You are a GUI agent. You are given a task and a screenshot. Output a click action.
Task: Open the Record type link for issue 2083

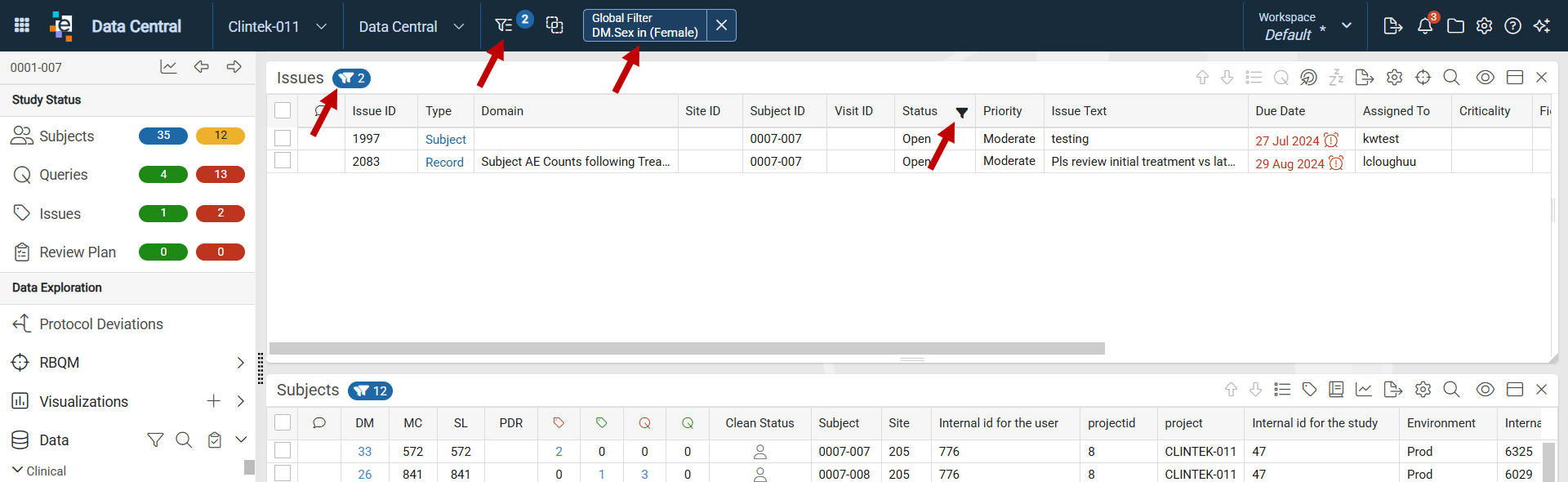click(444, 163)
